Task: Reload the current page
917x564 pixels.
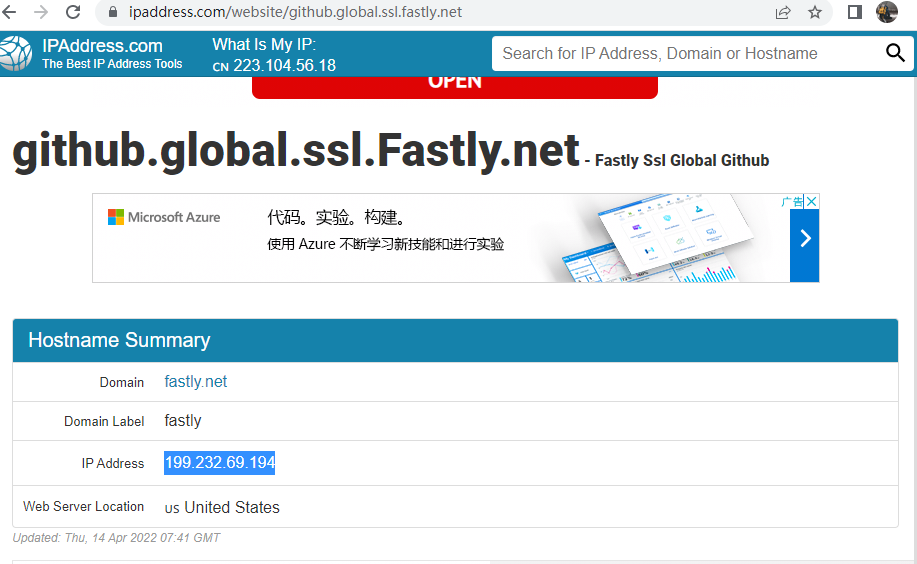Action: coord(73,12)
